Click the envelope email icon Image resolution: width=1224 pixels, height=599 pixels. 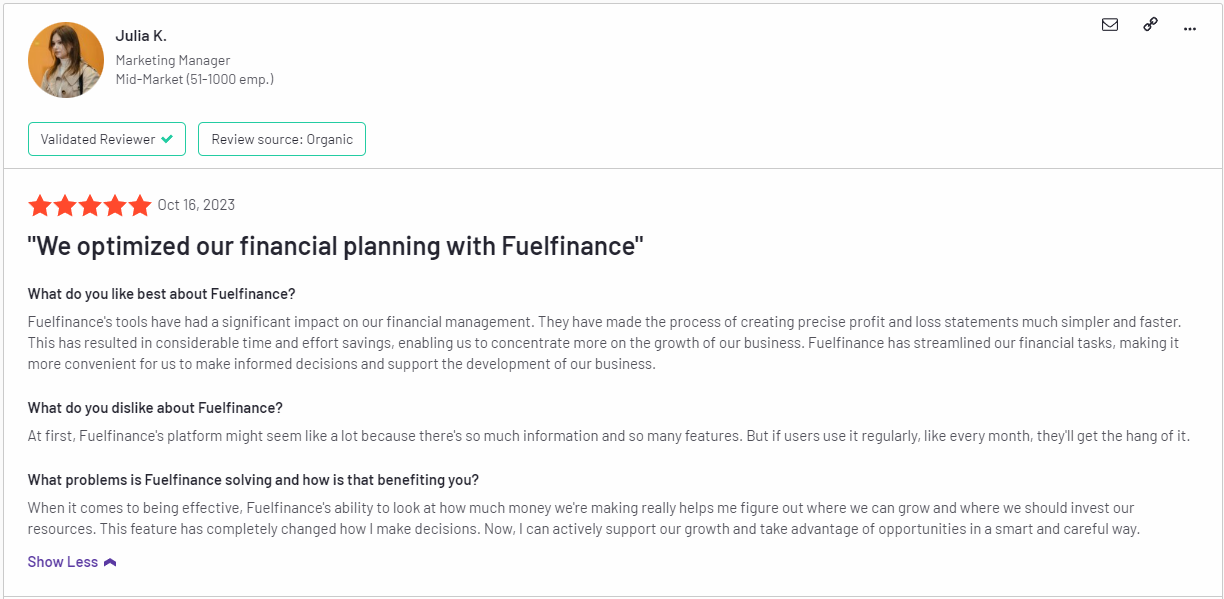1110,25
